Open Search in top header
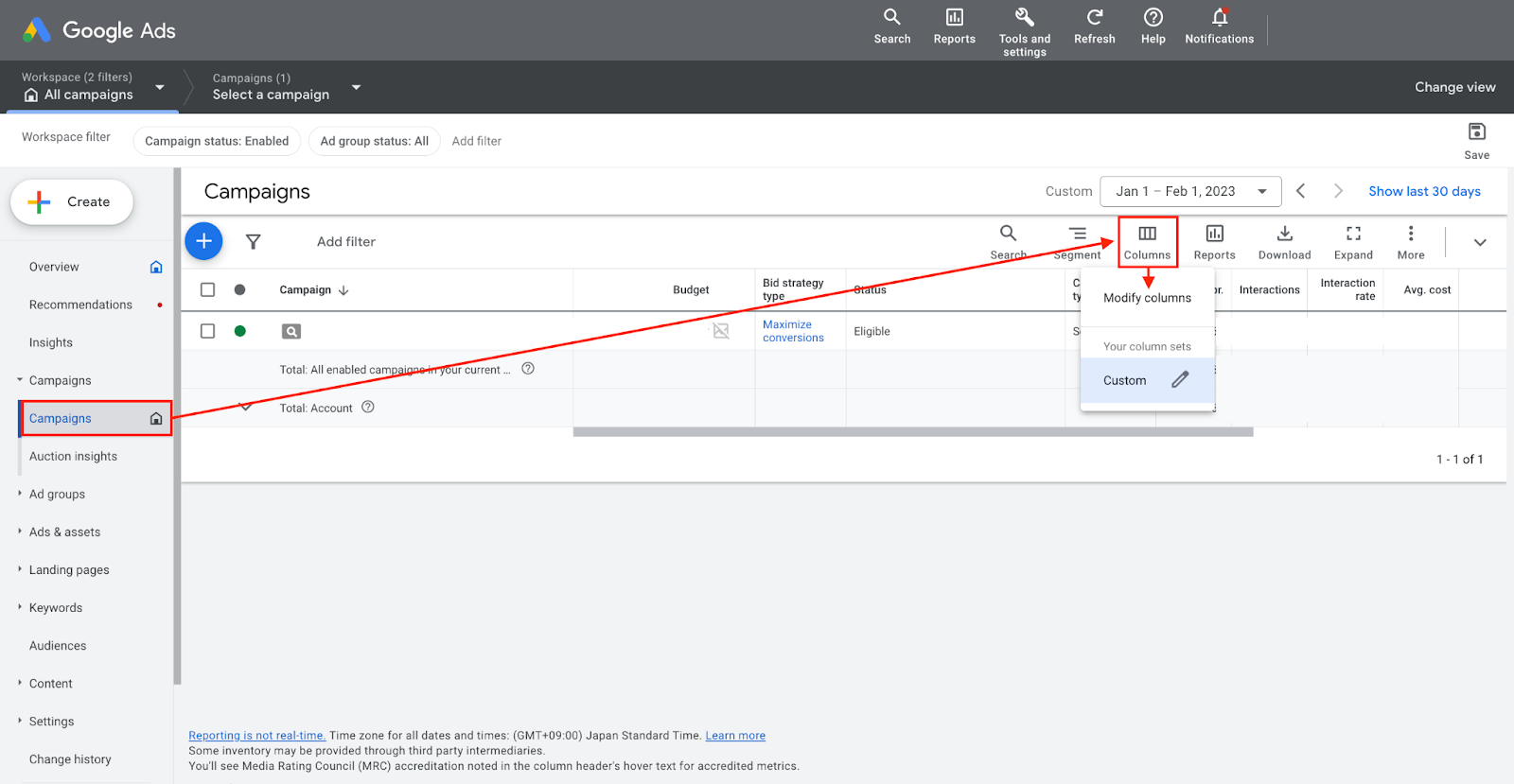The width and height of the screenshot is (1514, 784). (891, 26)
